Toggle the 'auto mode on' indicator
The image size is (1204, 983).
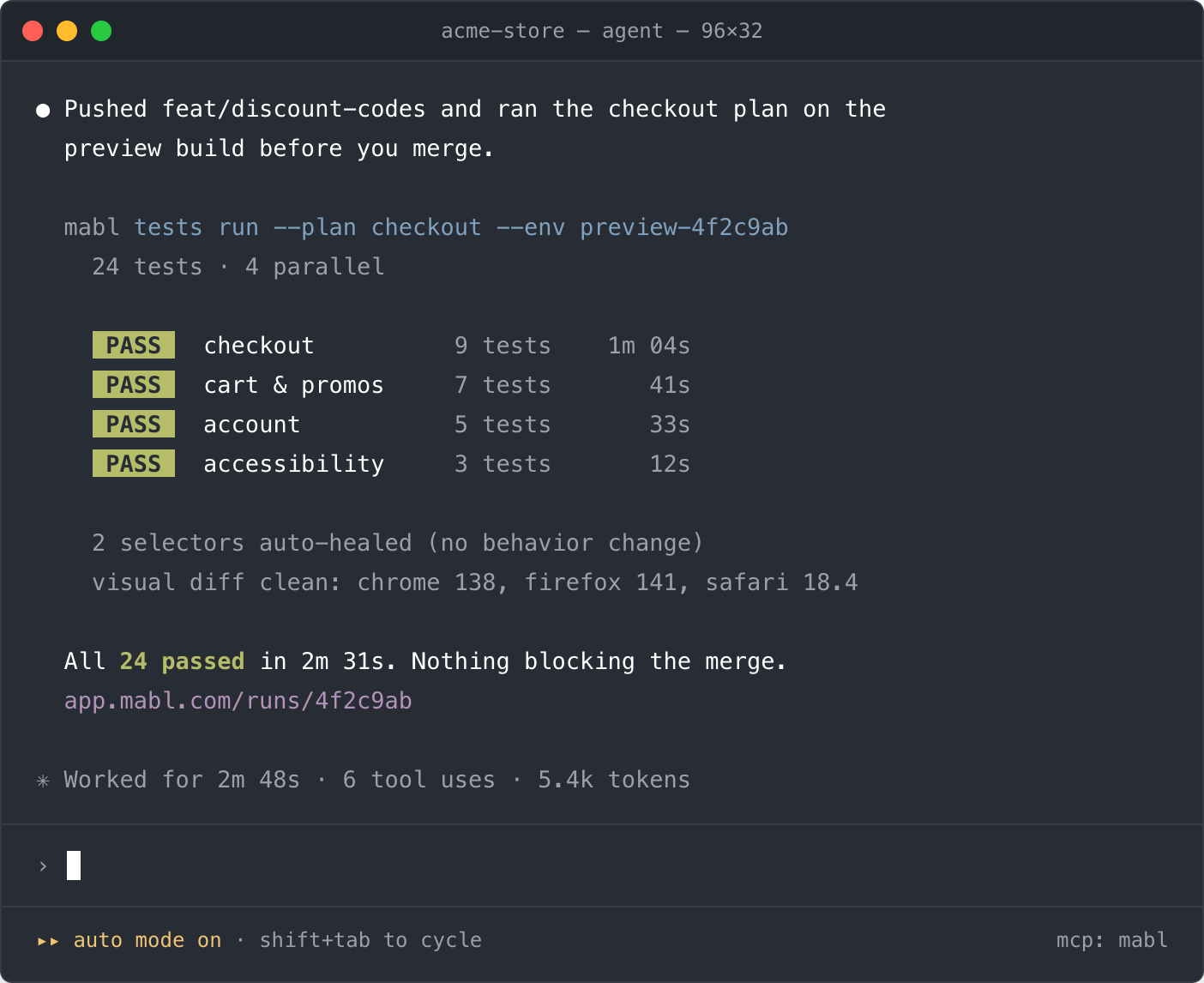pyautogui.click(x=147, y=940)
